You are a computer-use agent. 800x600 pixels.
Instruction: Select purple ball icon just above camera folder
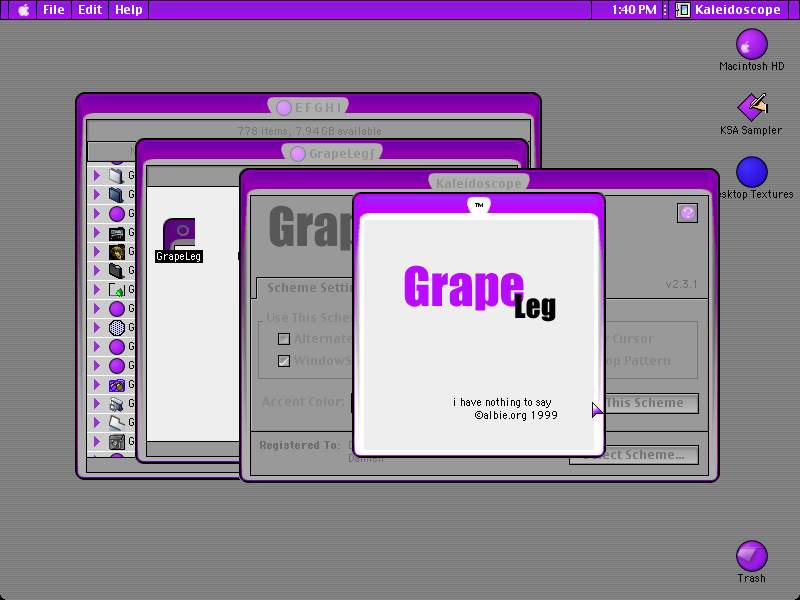pyautogui.click(x=116, y=366)
